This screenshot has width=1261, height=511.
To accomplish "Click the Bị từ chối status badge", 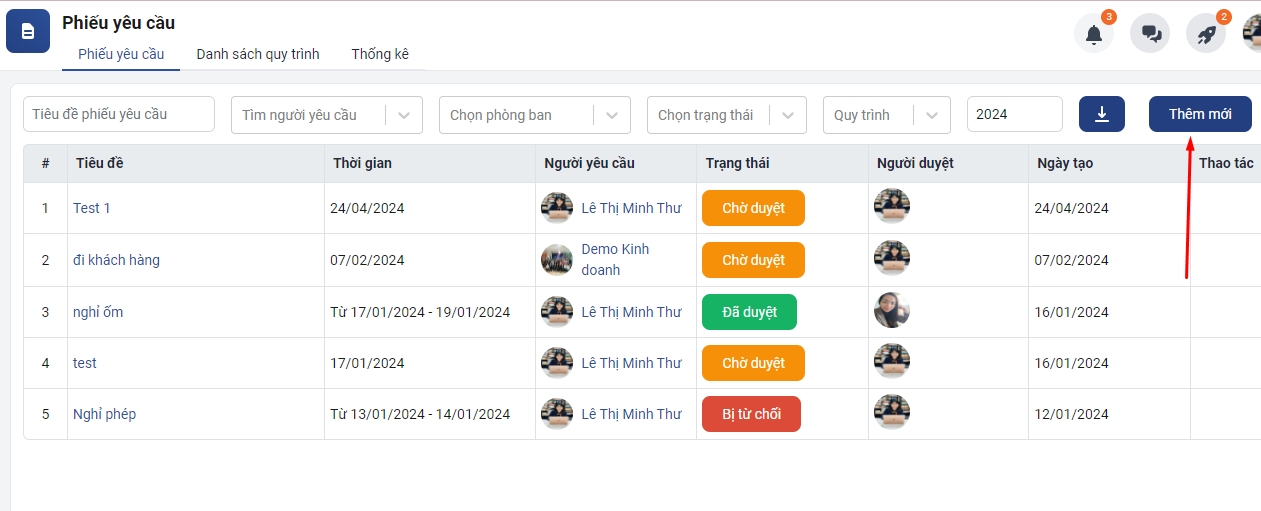I will (x=751, y=414).
